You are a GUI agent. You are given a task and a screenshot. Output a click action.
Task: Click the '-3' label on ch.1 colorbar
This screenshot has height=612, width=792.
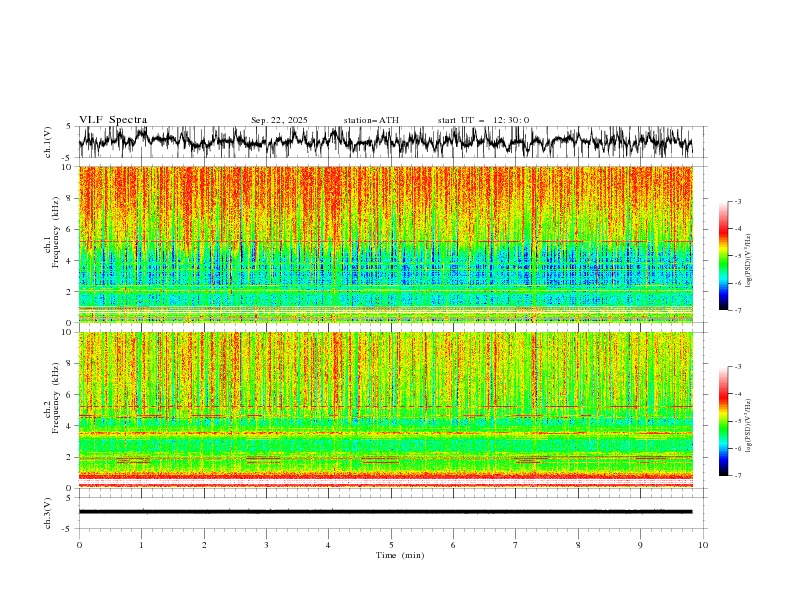pyautogui.click(x=737, y=201)
